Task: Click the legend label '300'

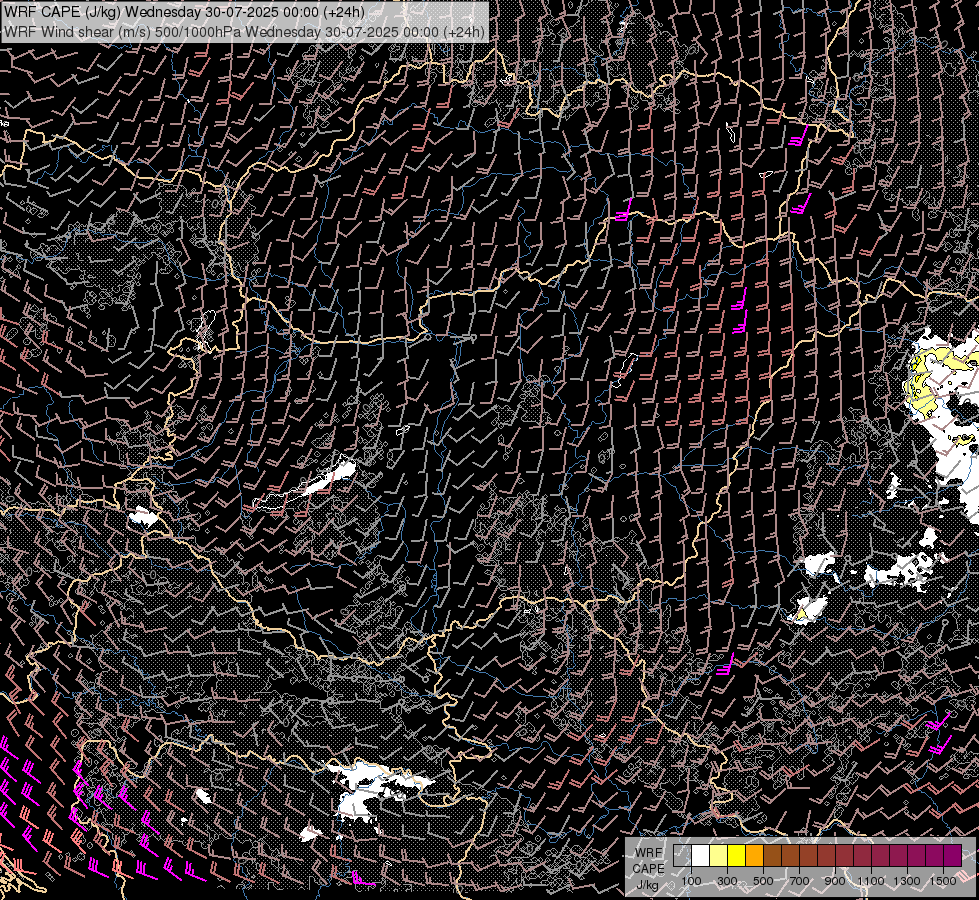Action: [727, 881]
